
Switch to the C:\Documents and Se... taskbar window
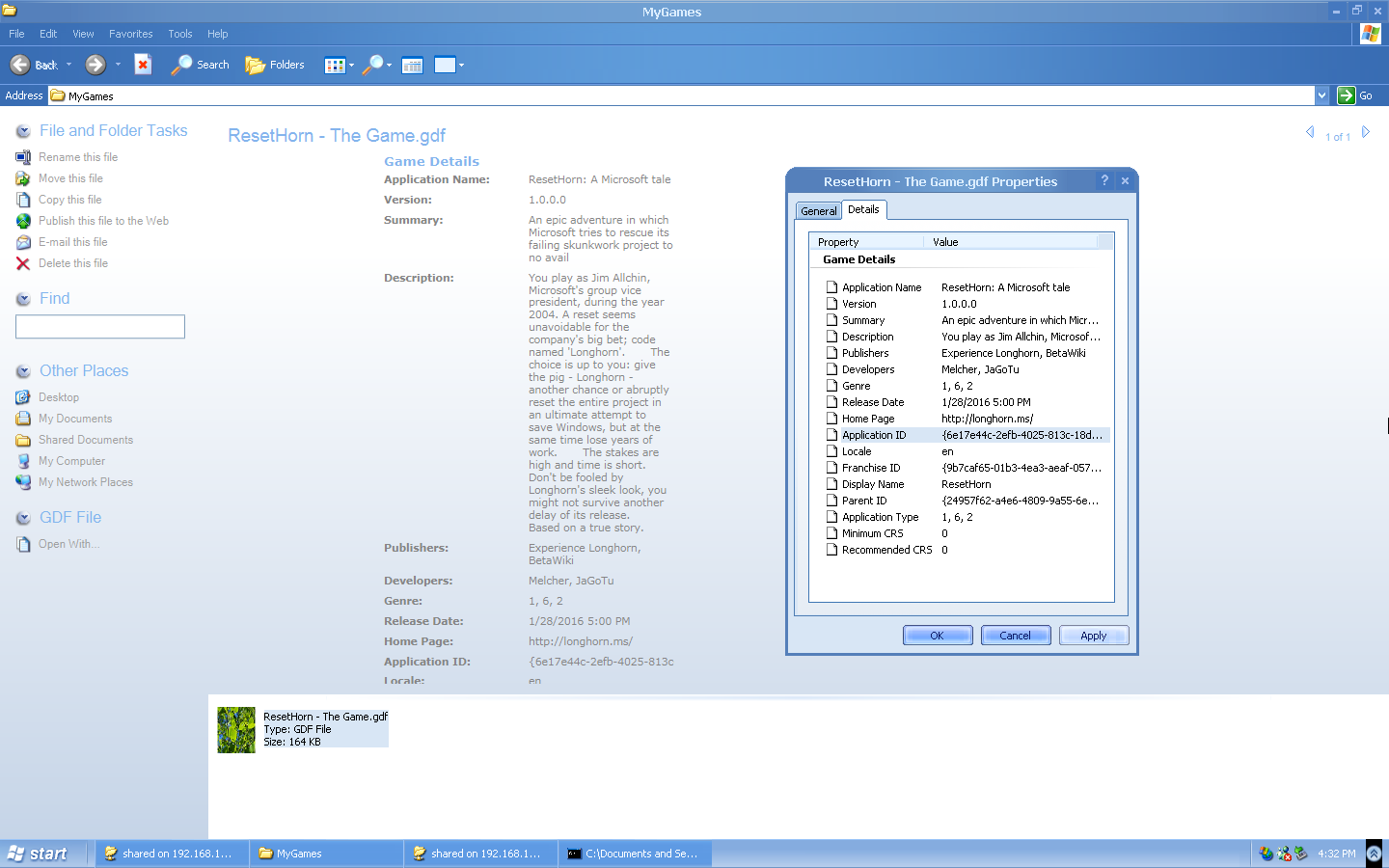click(x=635, y=854)
